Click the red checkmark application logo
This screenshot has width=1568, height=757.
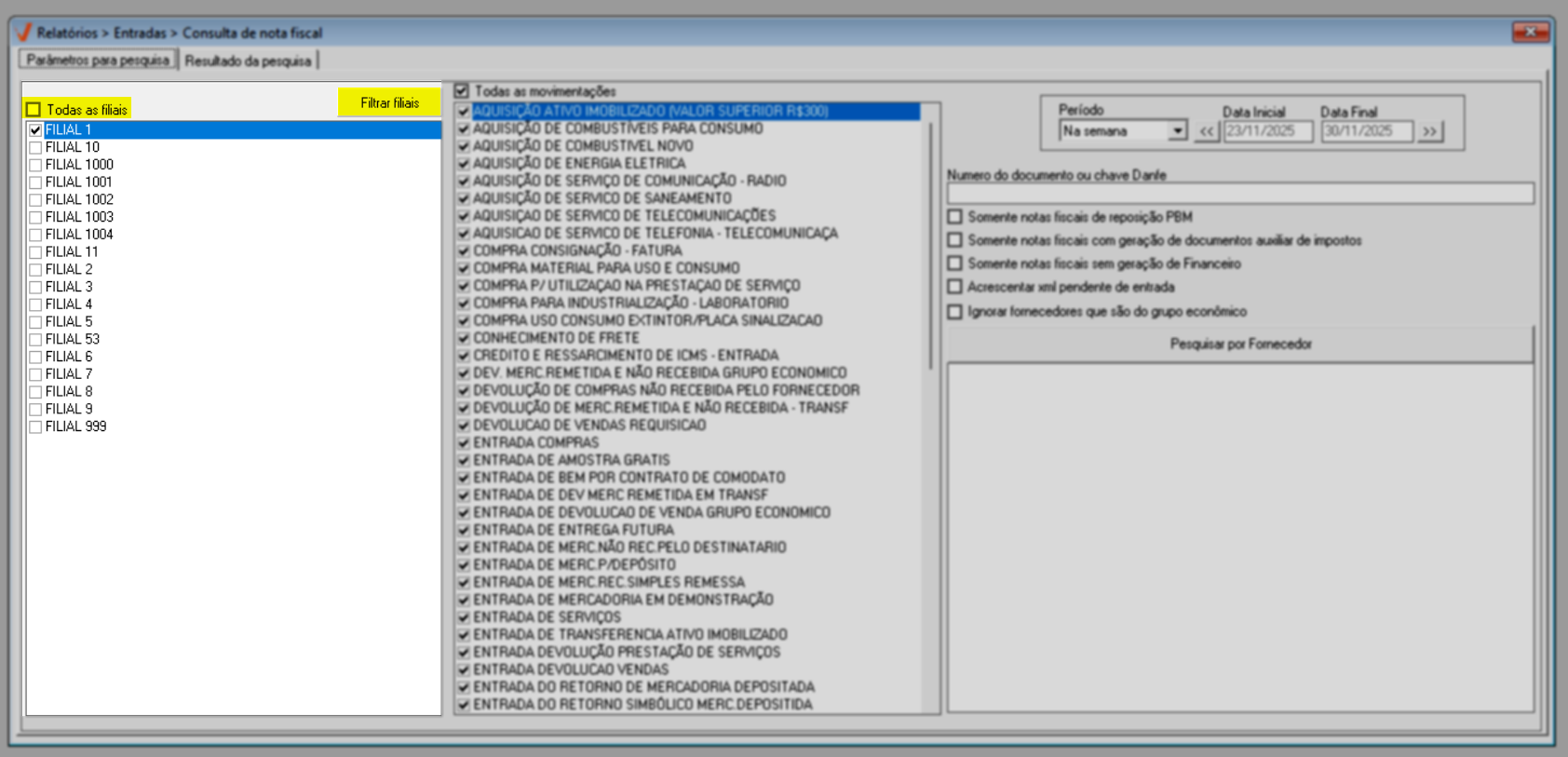[x=24, y=33]
